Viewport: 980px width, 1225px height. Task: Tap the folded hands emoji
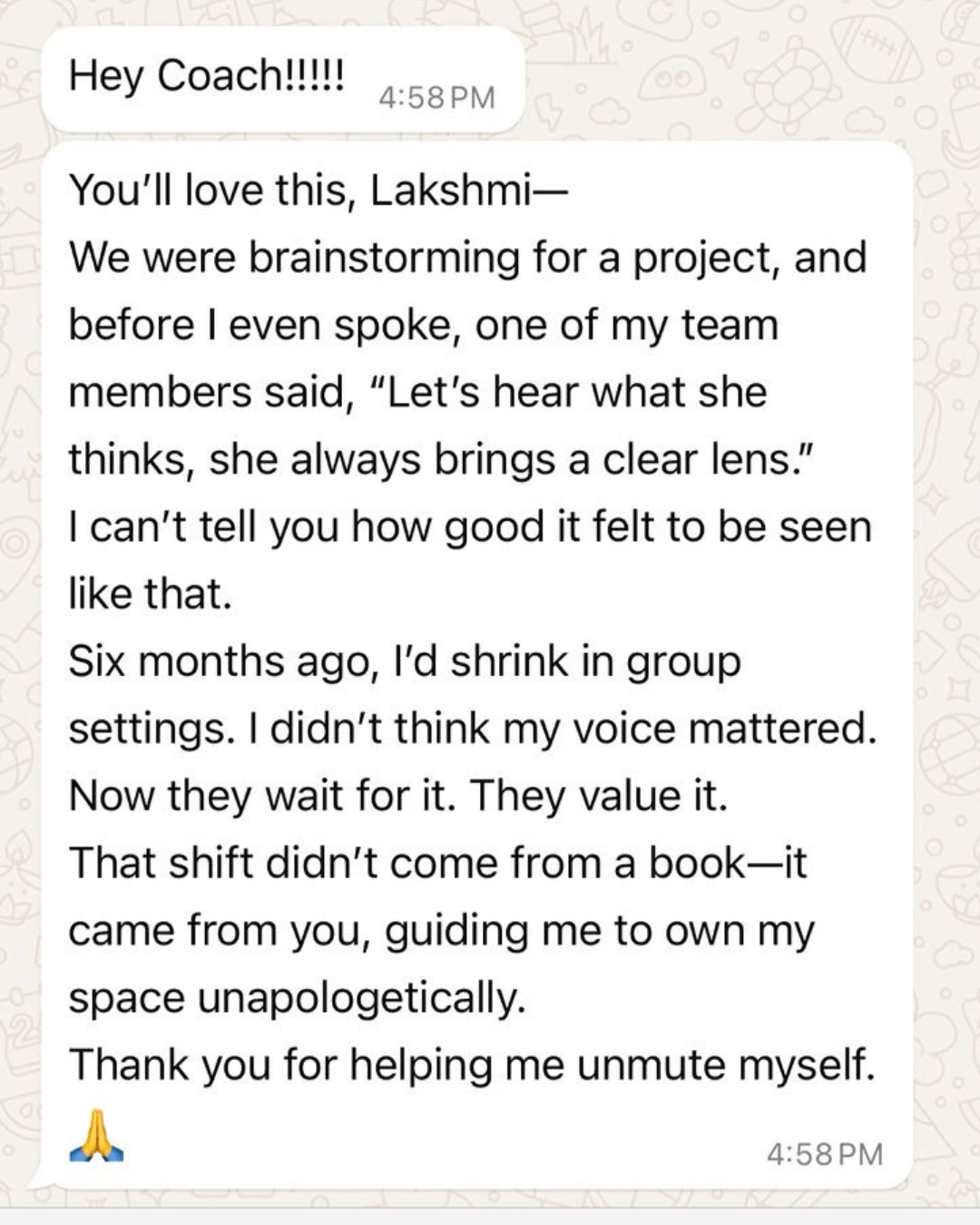pyautogui.click(x=97, y=1139)
